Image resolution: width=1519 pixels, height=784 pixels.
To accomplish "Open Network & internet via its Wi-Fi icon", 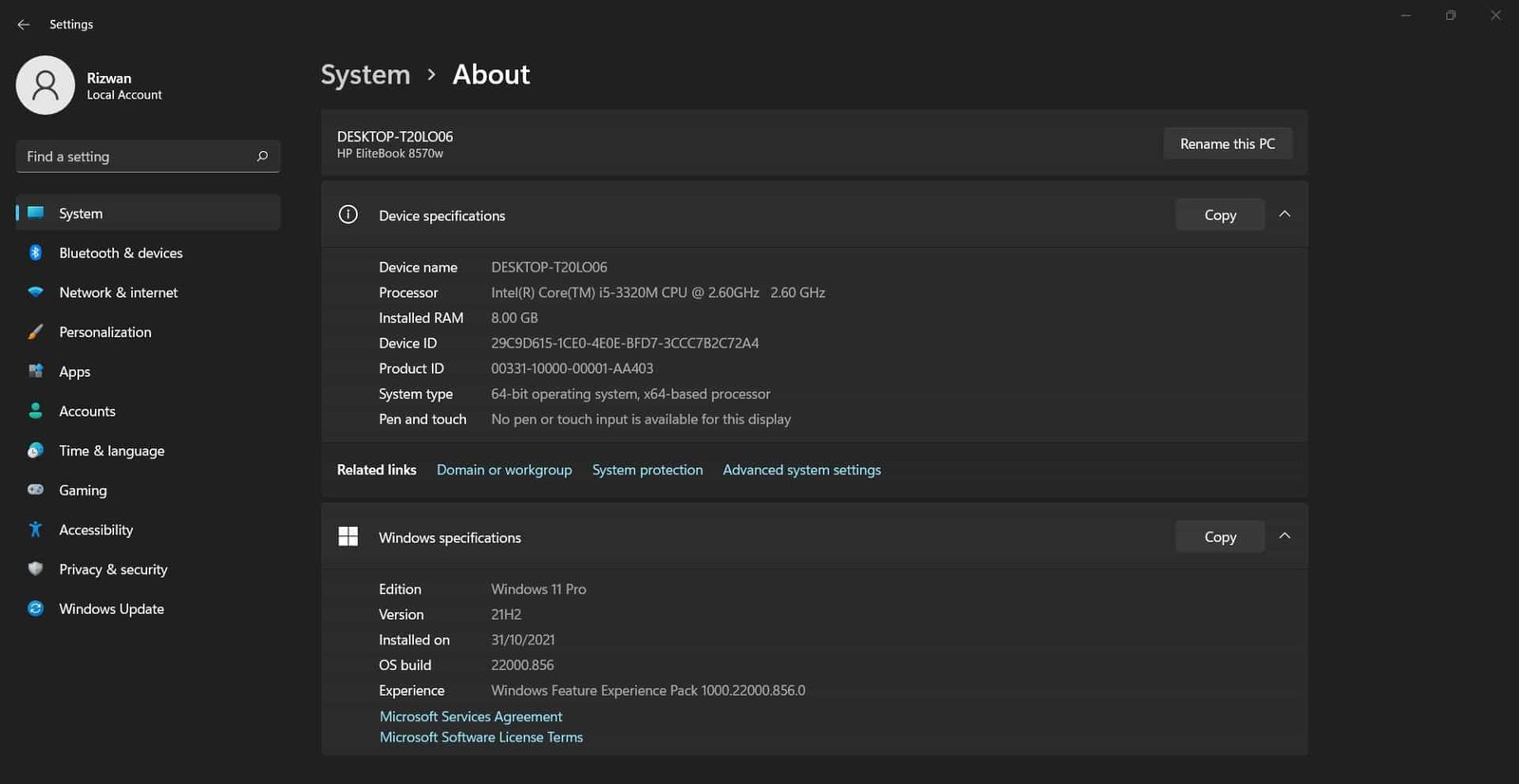I will click(35, 292).
